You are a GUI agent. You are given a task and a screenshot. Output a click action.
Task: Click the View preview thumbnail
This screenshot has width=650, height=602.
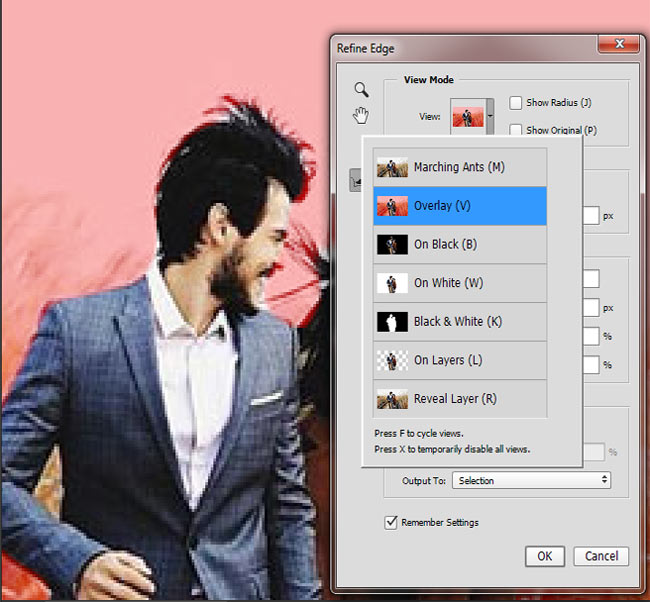coord(467,116)
